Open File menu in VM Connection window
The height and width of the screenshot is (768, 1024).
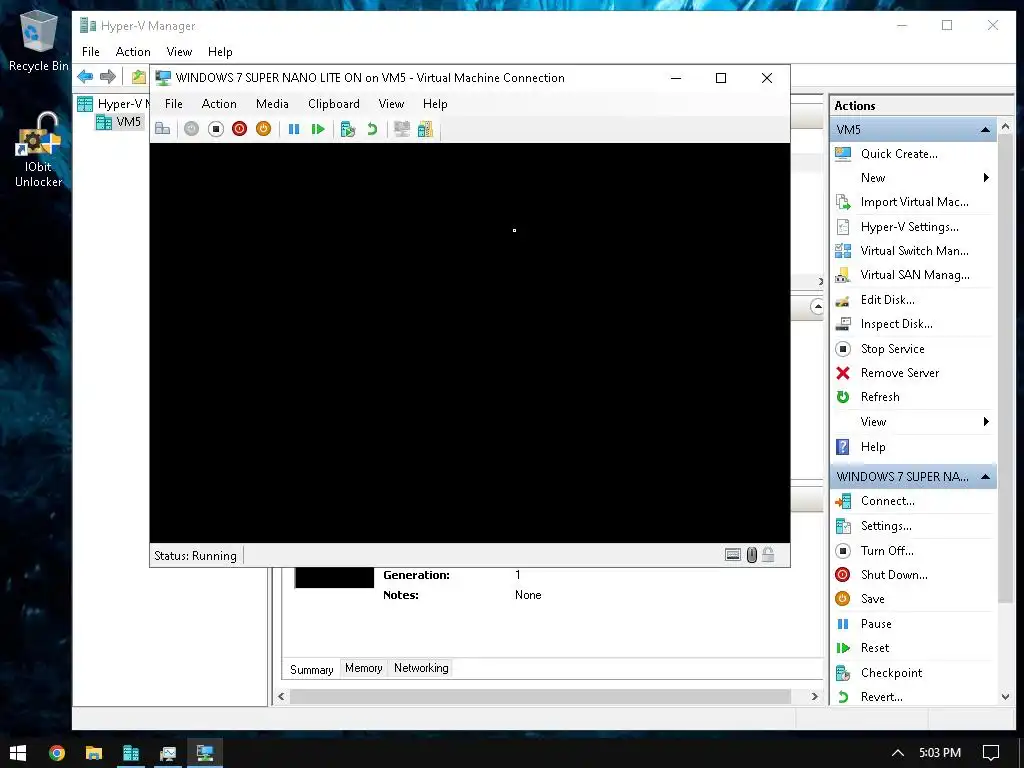[174, 104]
